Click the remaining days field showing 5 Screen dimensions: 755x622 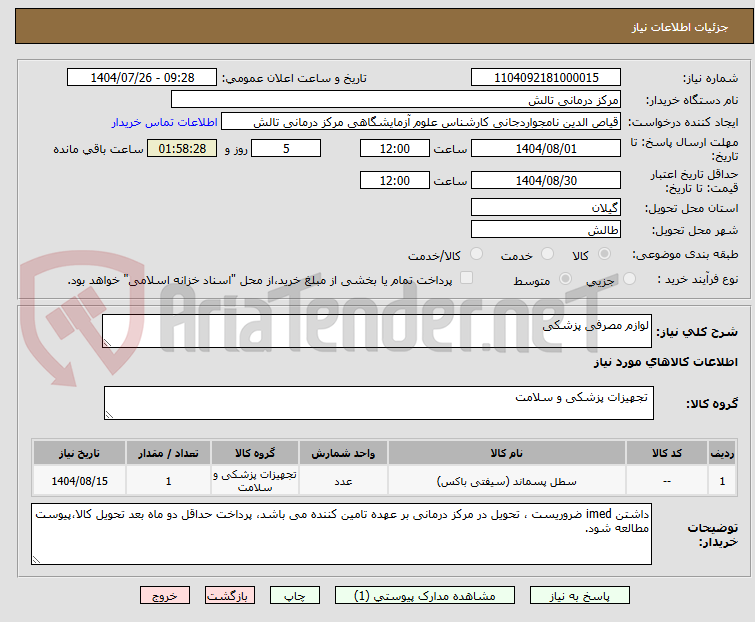[x=286, y=148]
